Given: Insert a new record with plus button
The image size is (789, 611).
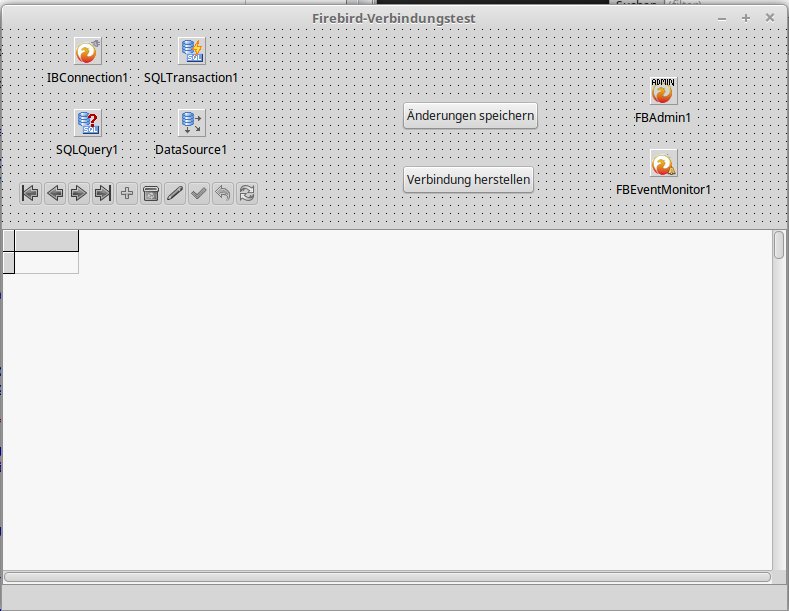Looking at the screenshot, I should click(x=127, y=193).
